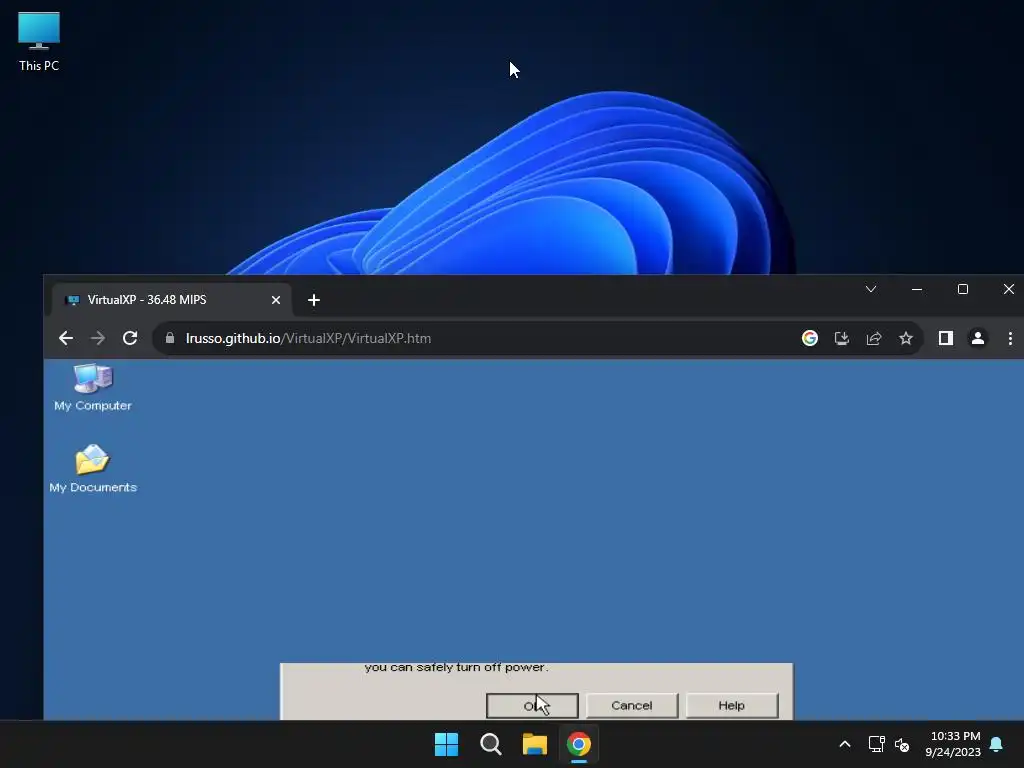
Task: Open Chrome three-dot menu
Action: 1010,338
